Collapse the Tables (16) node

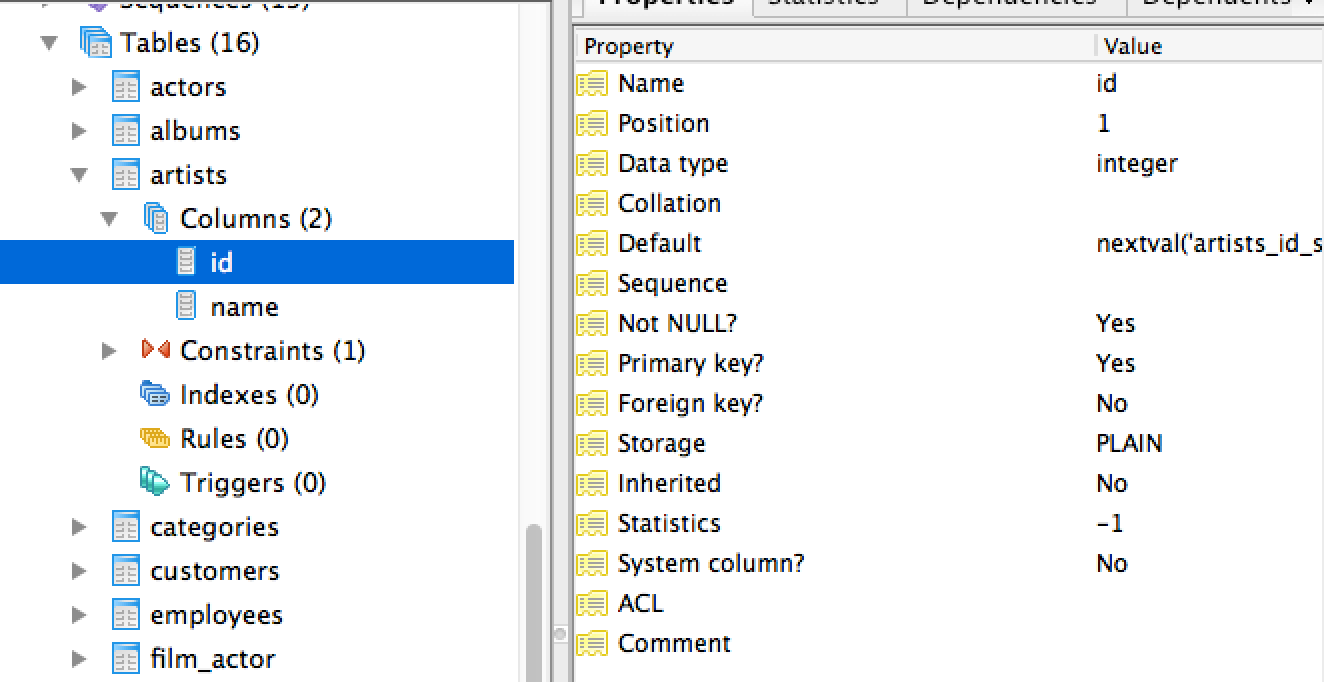pos(48,44)
